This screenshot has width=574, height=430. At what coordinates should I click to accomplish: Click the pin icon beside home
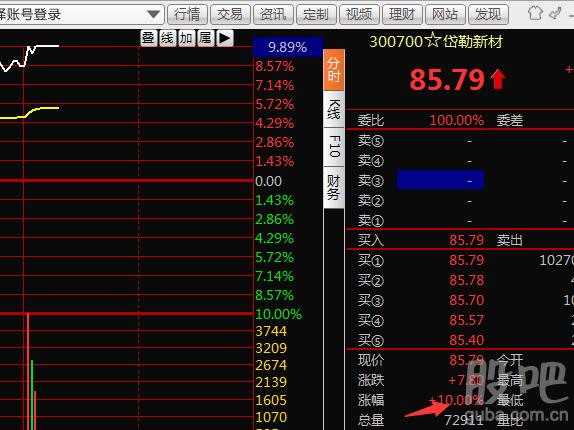point(555,14)
